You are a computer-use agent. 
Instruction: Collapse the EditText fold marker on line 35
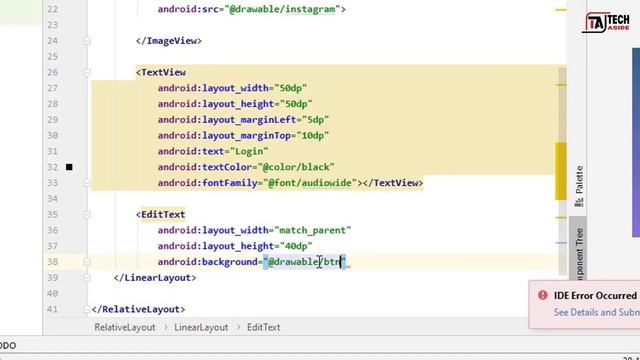(x=87, y=215)
